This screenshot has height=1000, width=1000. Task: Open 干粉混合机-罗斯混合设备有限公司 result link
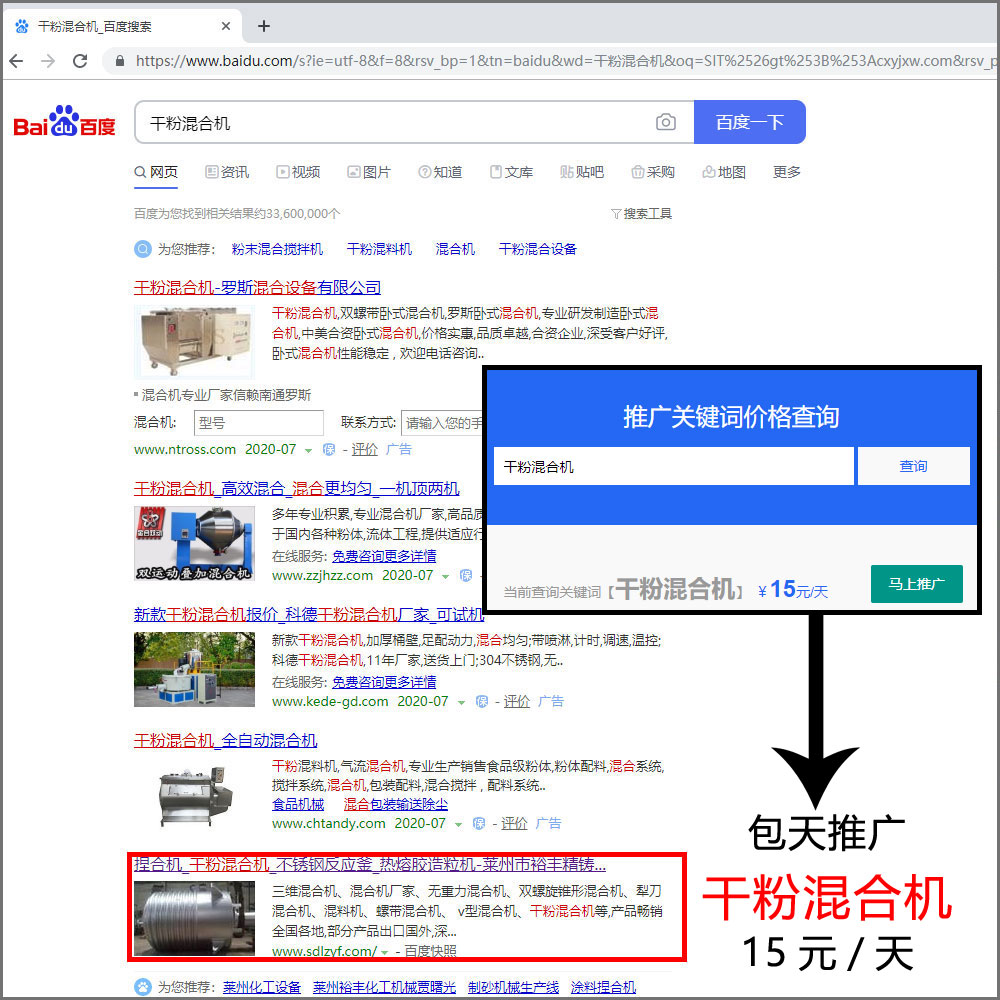[257, 288]
